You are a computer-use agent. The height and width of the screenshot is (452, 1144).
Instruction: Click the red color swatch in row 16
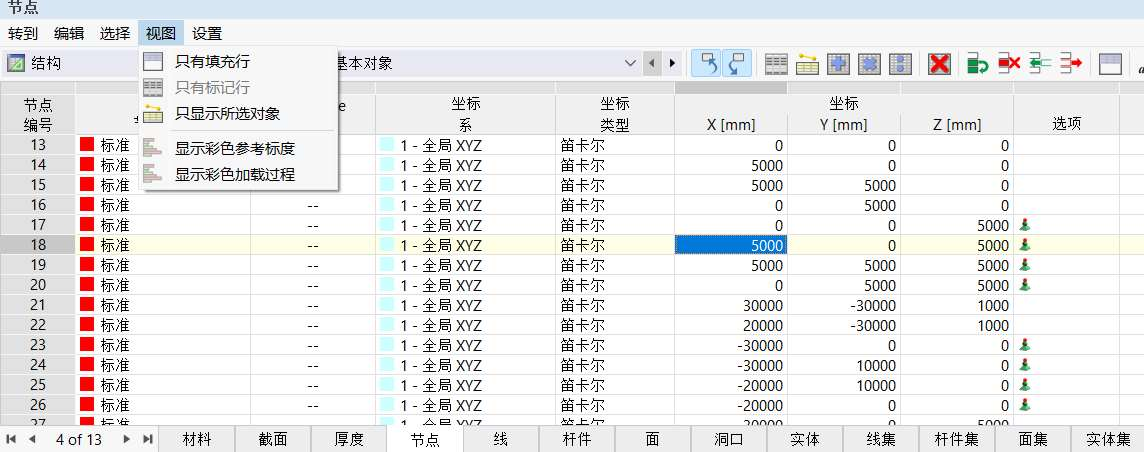(x=87, y=205)
